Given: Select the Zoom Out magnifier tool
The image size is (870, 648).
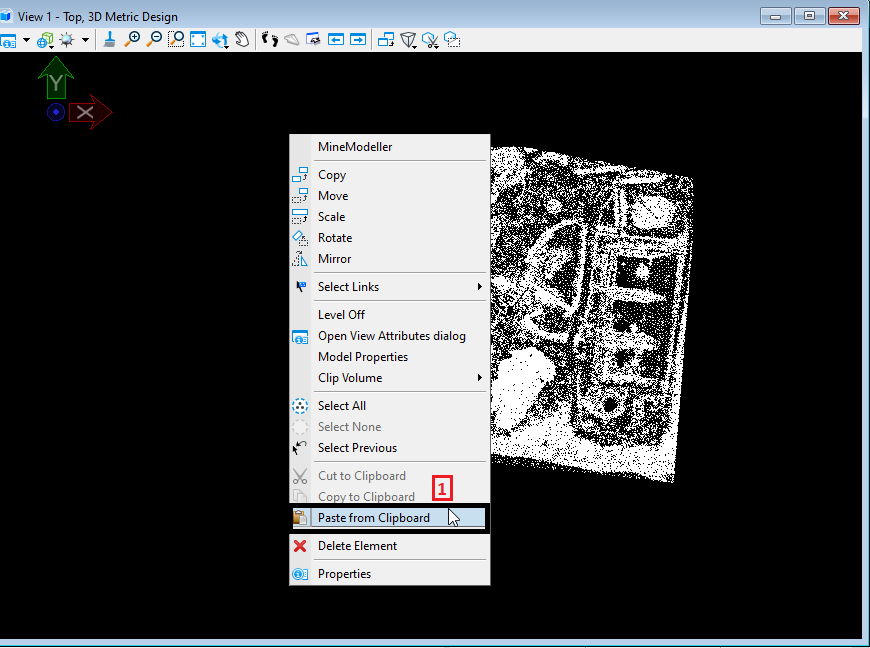Looking at the screenshot, I should coord(154,40).
